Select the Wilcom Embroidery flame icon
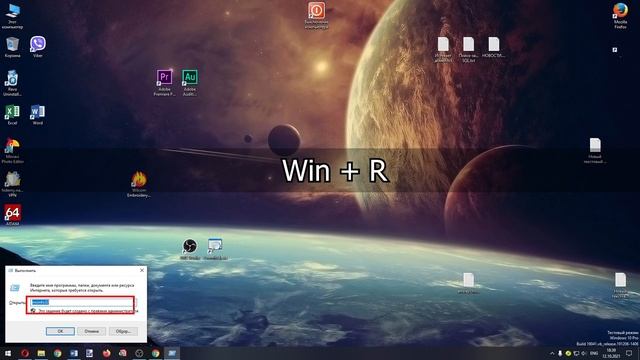 pos(139,184)
